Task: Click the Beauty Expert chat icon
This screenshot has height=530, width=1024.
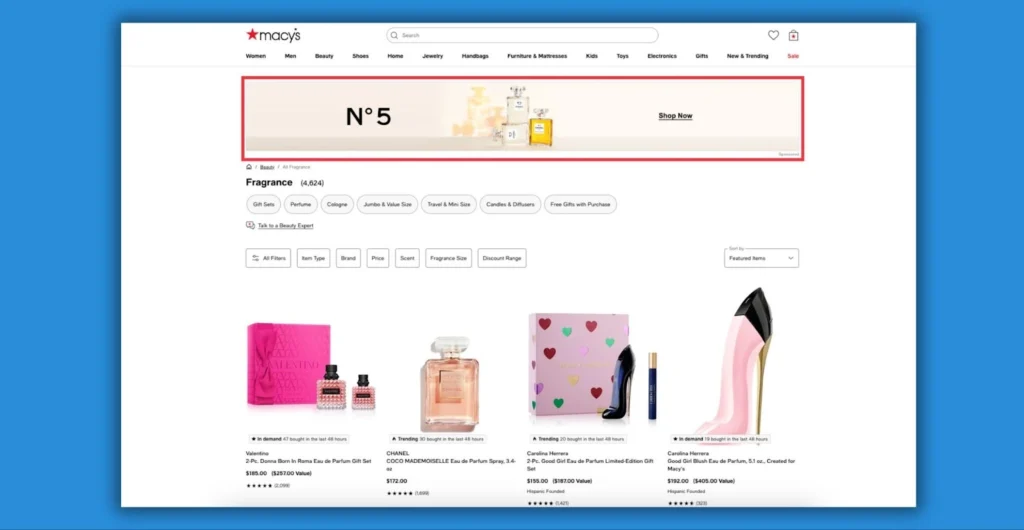Action: click(x=250, y=225)
